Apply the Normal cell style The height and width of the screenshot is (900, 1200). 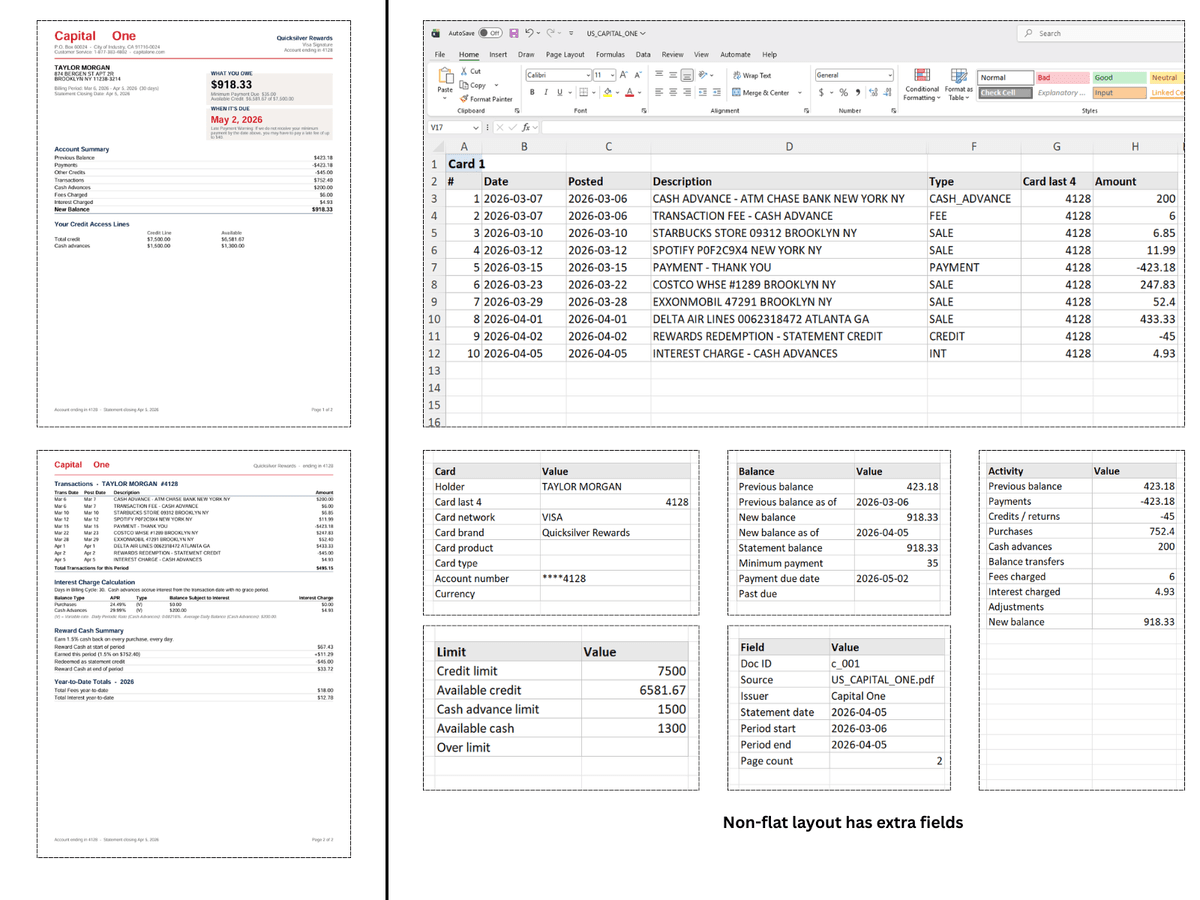(x=1006, y=77)
